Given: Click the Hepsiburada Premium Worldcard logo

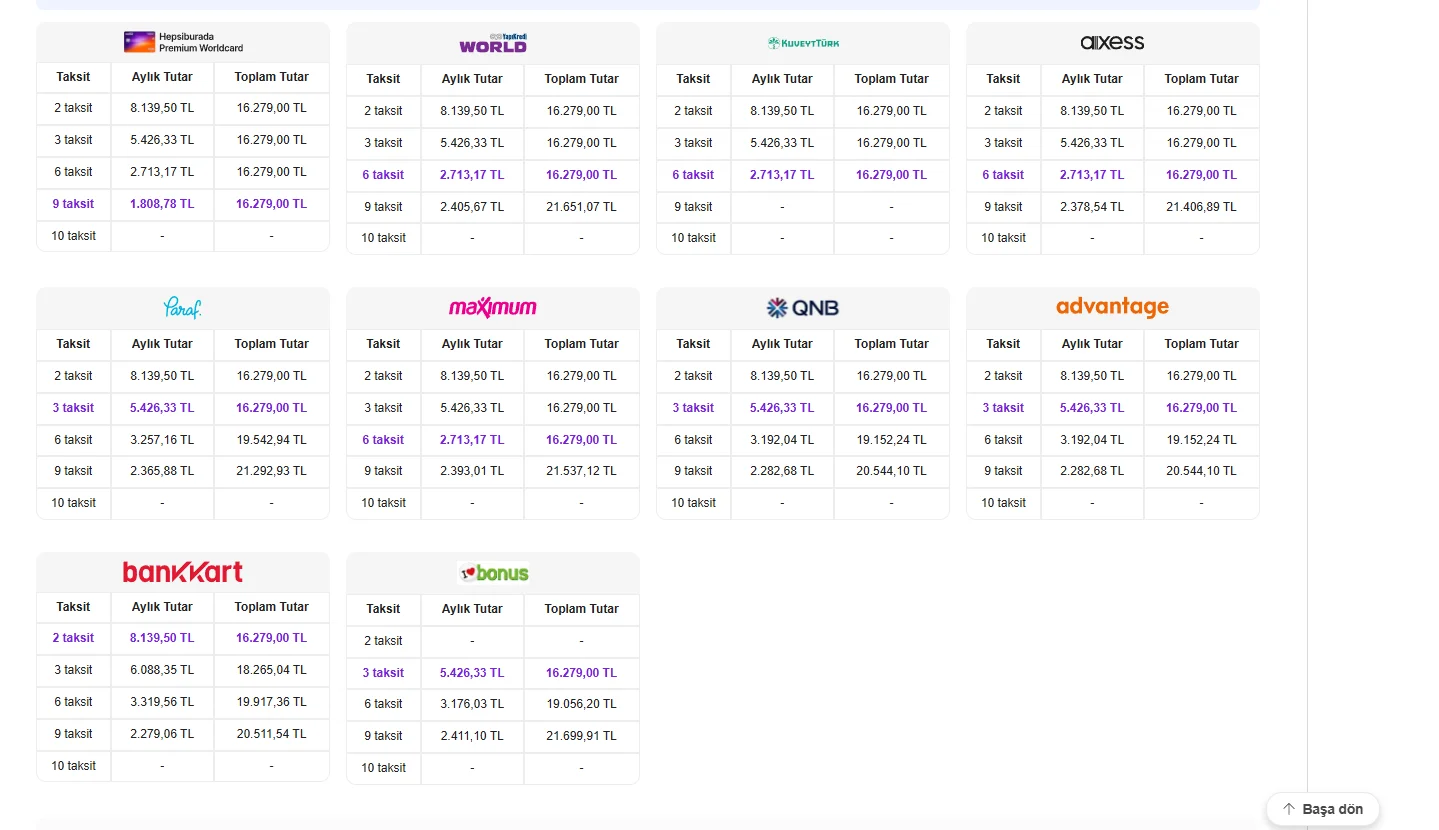Looking at the screenshot, I should (183, 42).
